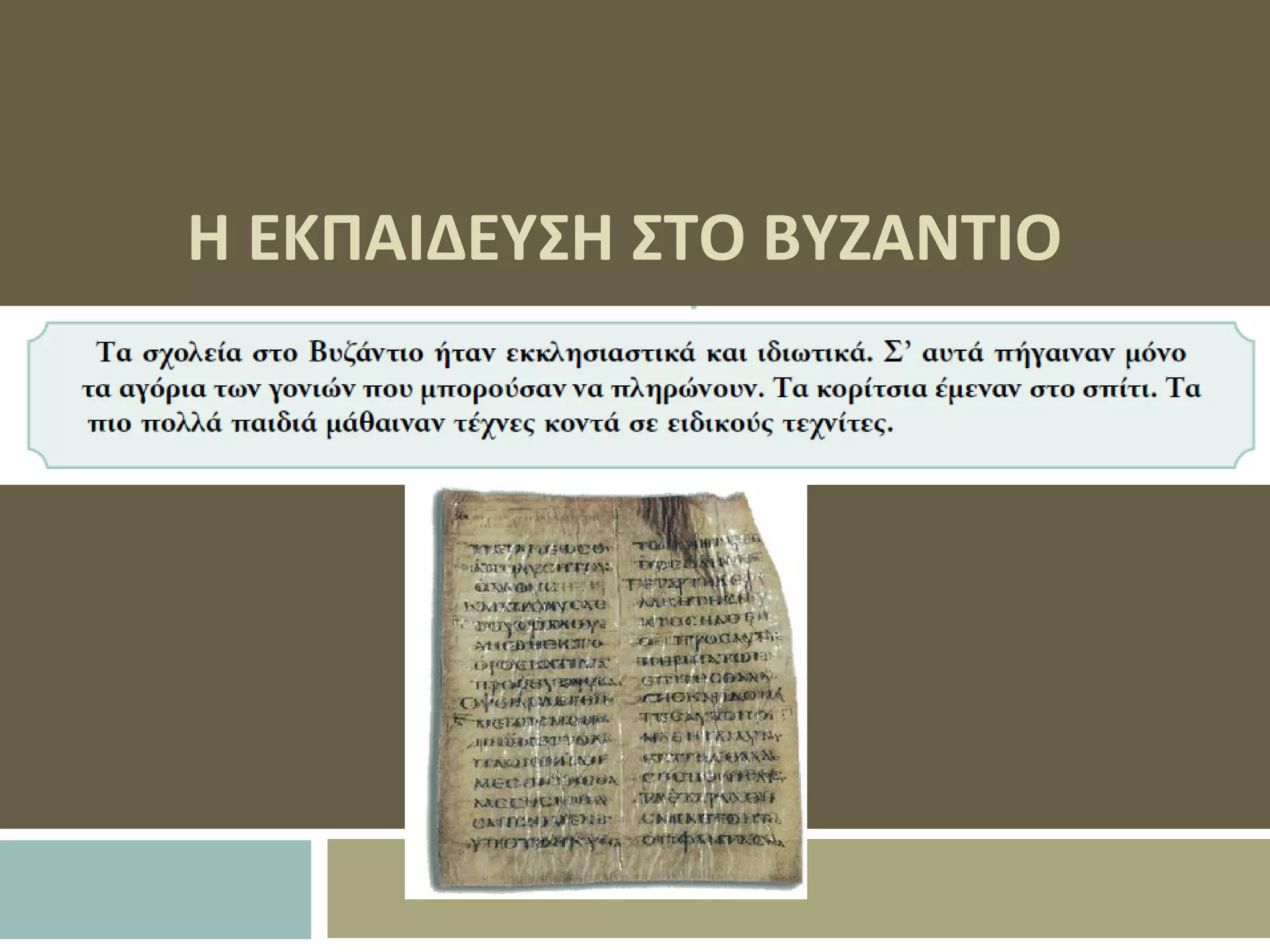Click the last line starting 'πιο πολλά παιδιά'
This screenshot has width=1270, height=952.
click(490, 425)
